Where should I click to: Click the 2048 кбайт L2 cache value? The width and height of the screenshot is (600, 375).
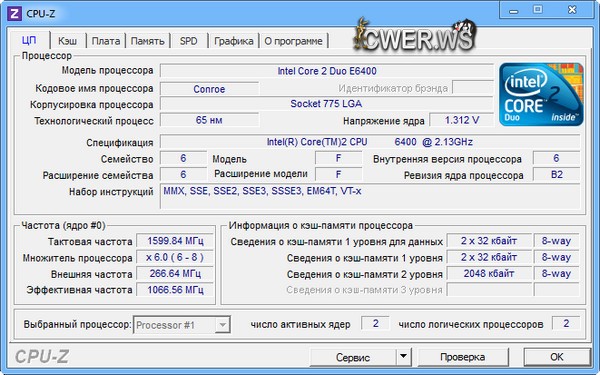(489, 274)
